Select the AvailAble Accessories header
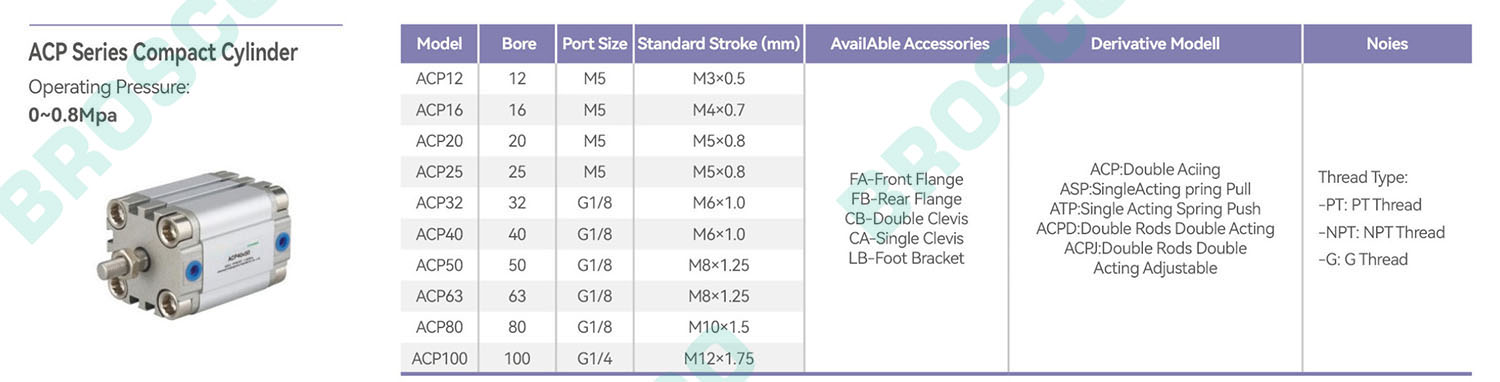 [x=907, y=43]
